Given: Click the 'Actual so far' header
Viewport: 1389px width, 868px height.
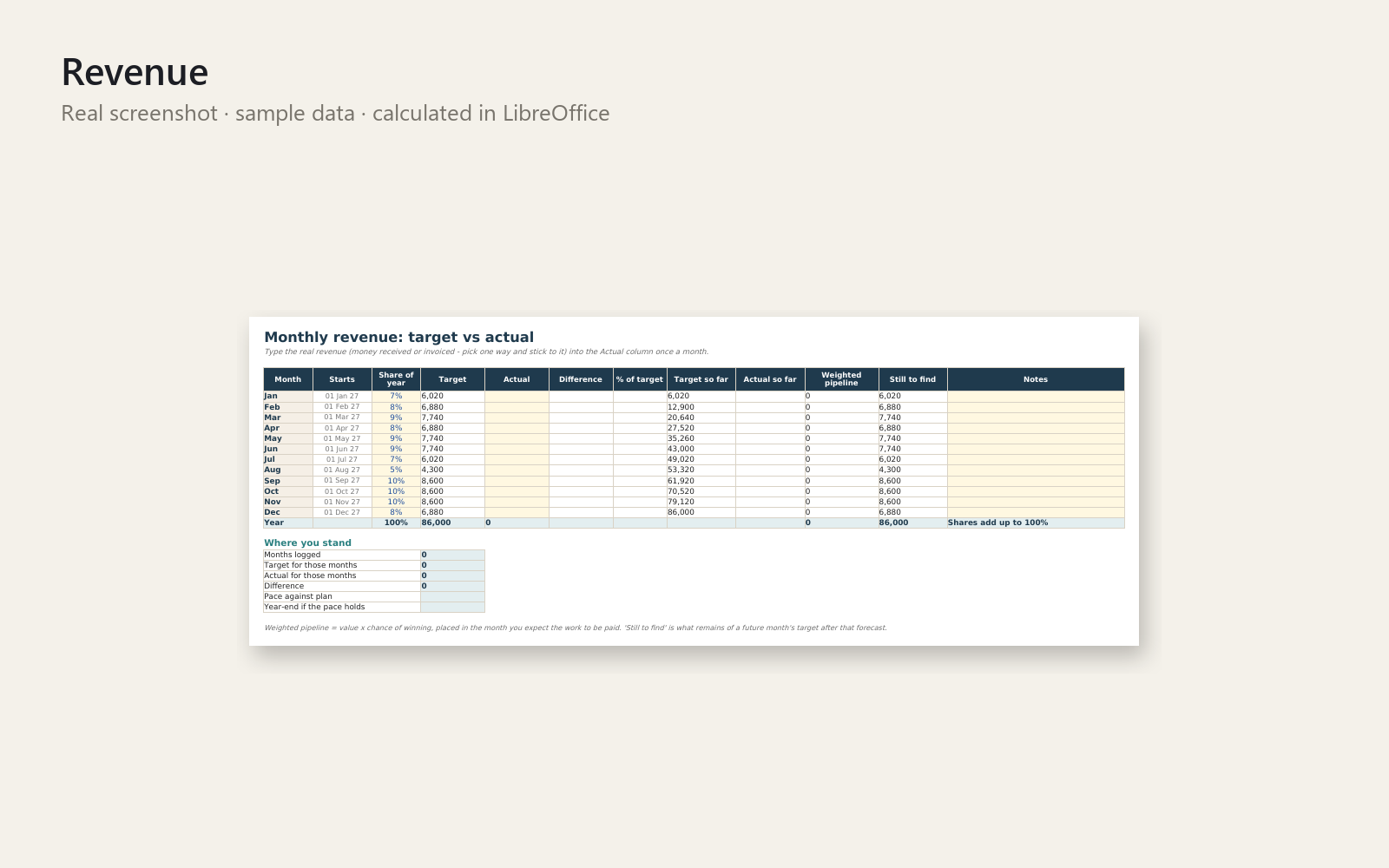Looking at the screenshot, I should tap(770, 379).
